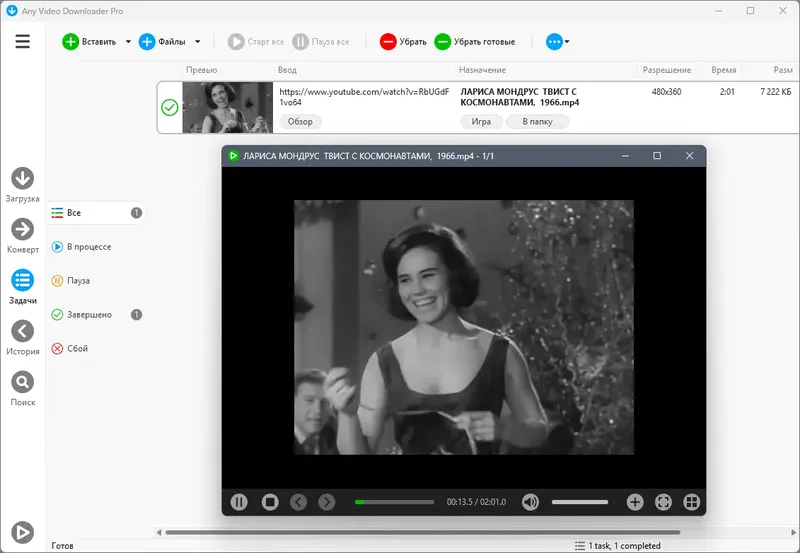This screenshot has height=553, width=800.
Task: Mute the player's speaker volume icon
Action: [531, 502]
